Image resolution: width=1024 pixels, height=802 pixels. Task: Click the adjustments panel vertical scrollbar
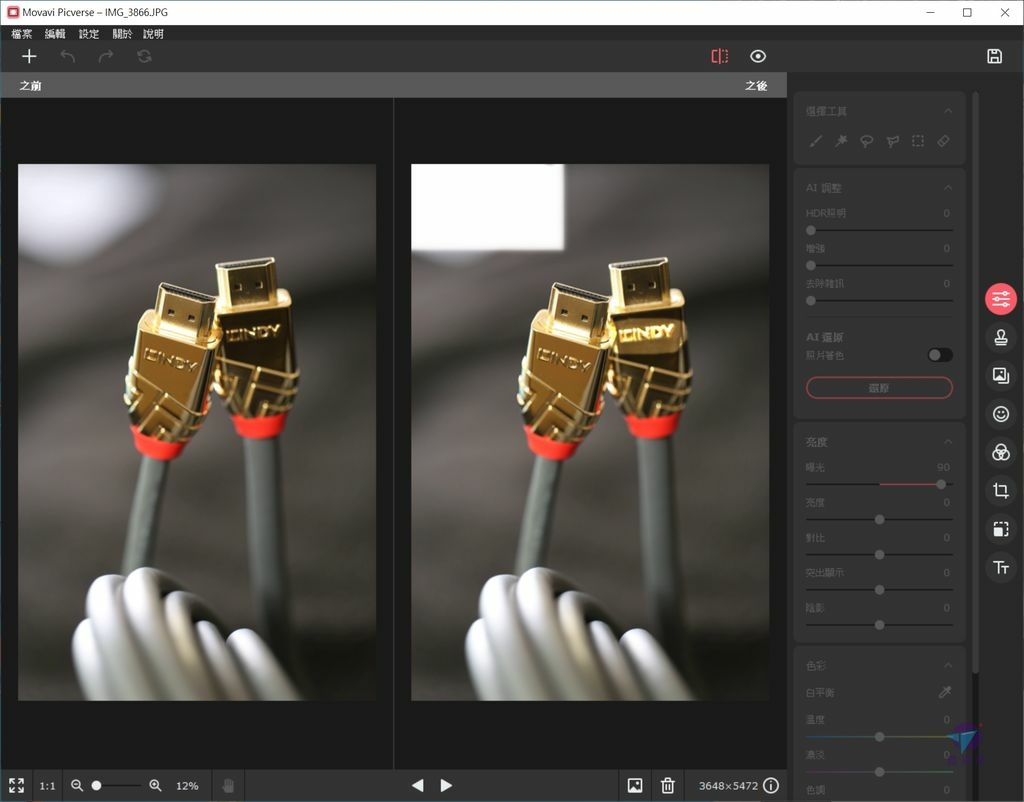(976, 382)
